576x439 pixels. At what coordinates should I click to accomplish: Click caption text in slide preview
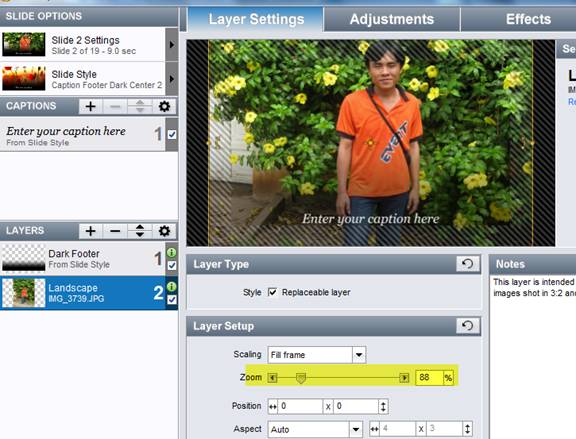(370, 219)
